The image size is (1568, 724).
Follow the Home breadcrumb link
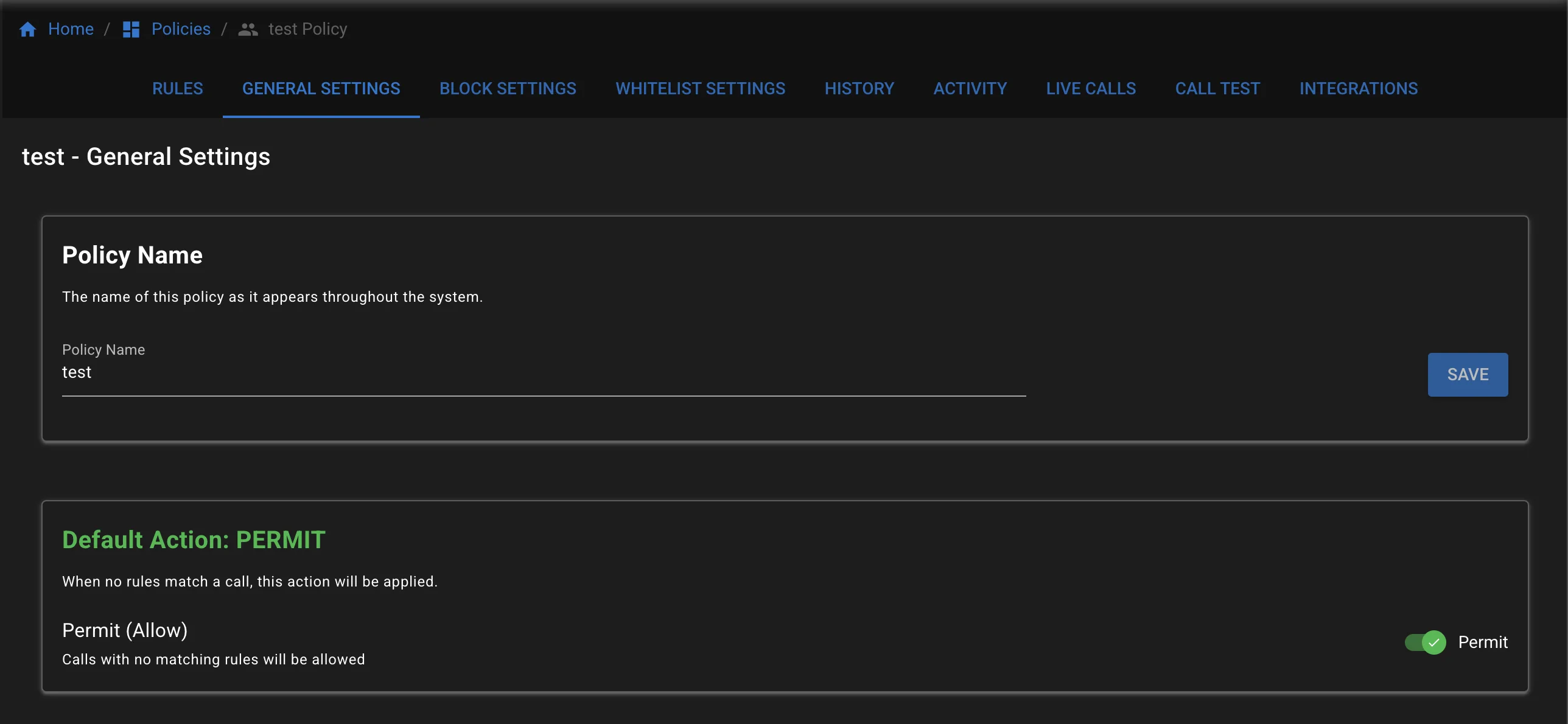point(71,29)
